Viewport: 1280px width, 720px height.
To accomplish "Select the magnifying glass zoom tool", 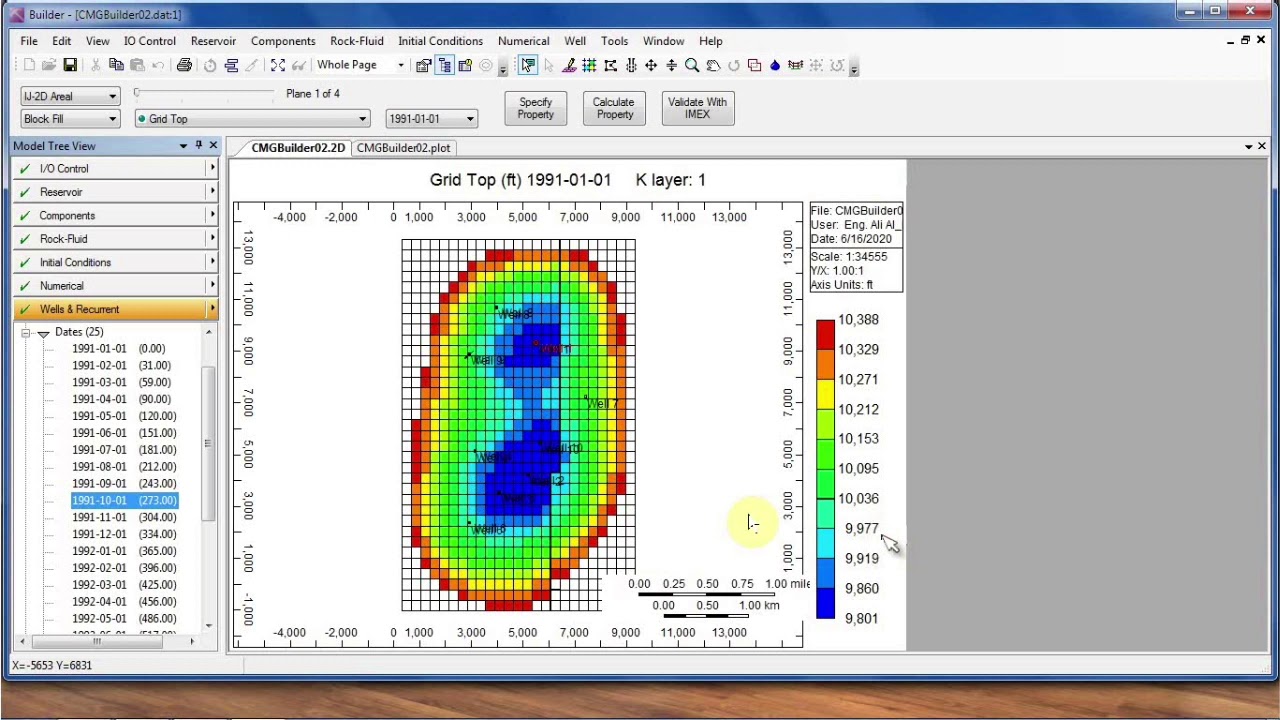I will coord(692,66).
